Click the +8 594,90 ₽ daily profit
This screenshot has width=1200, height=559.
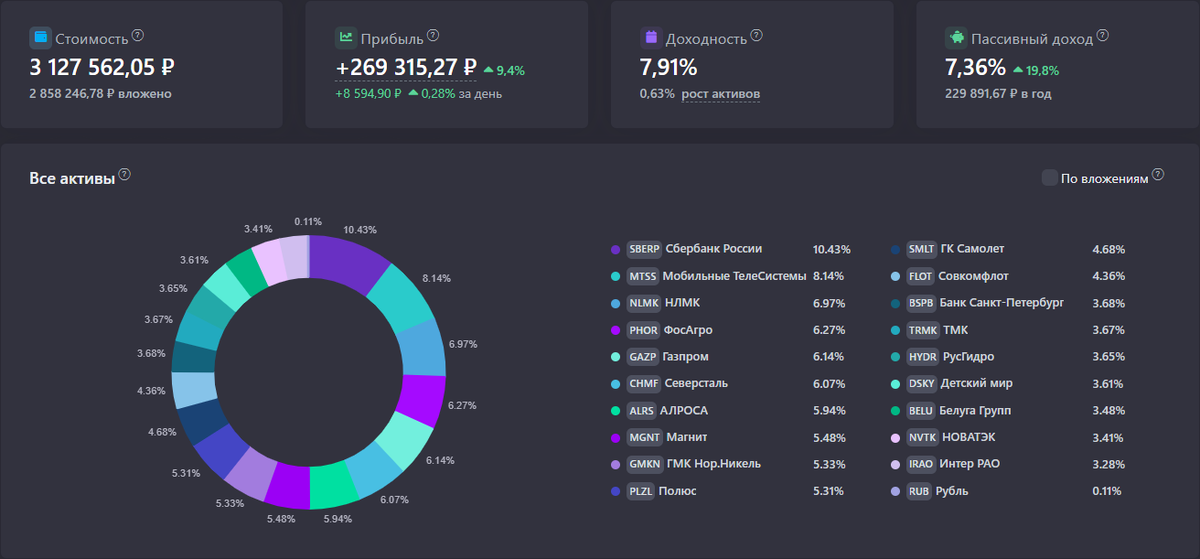click(368, 94)
